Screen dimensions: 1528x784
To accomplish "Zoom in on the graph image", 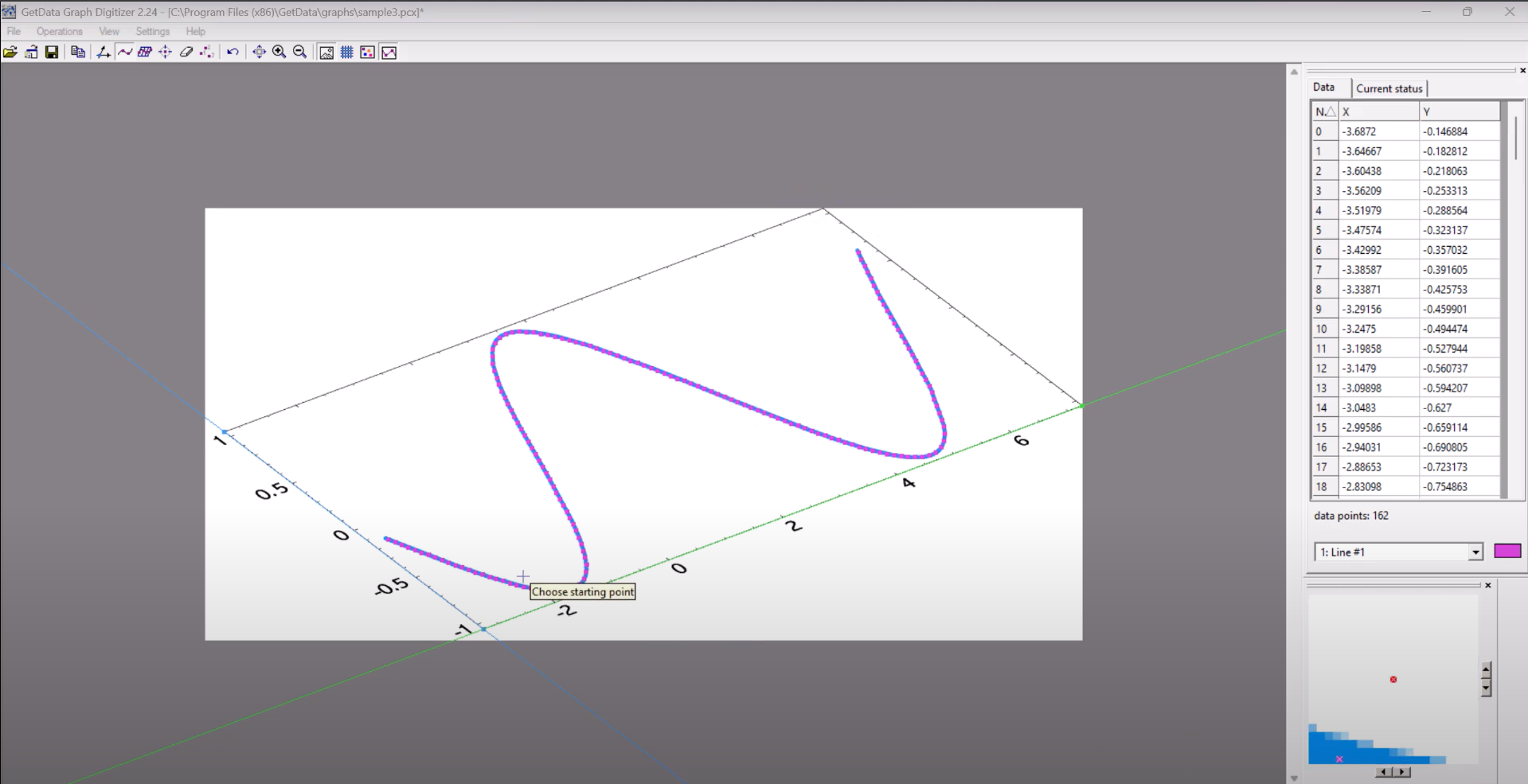I will [x=279, y=52].
